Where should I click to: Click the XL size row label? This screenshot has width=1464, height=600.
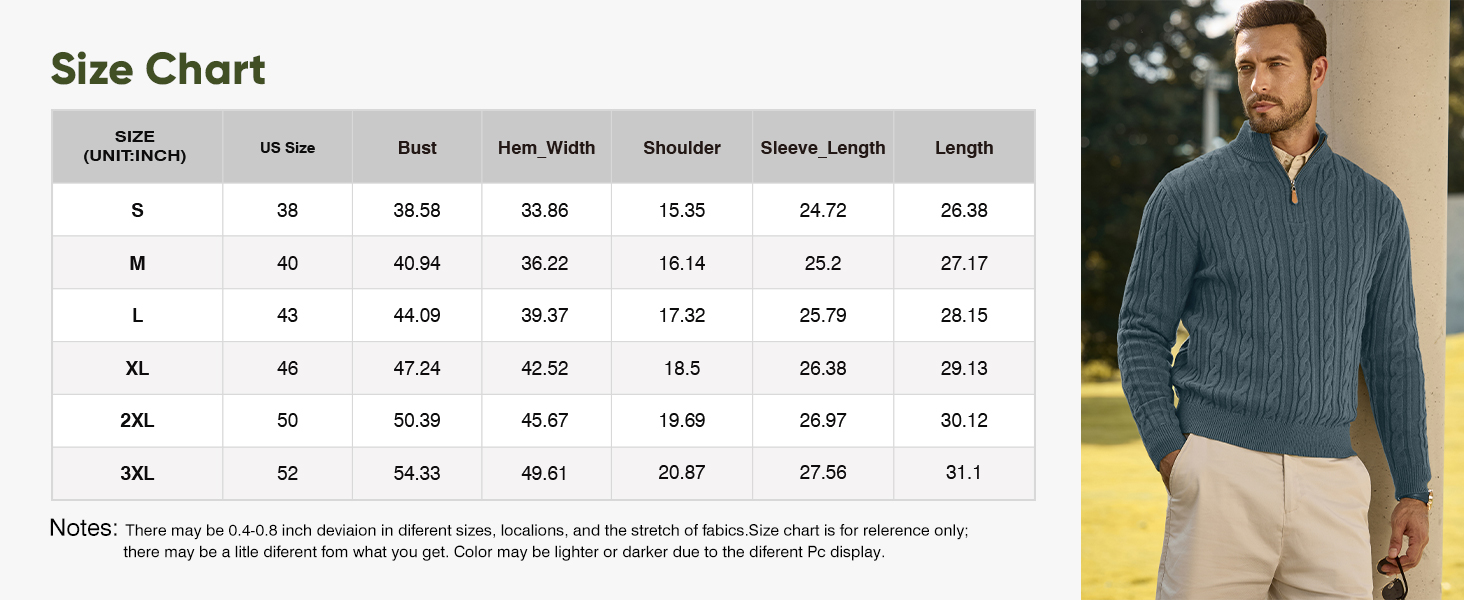[x=137, y=368]
